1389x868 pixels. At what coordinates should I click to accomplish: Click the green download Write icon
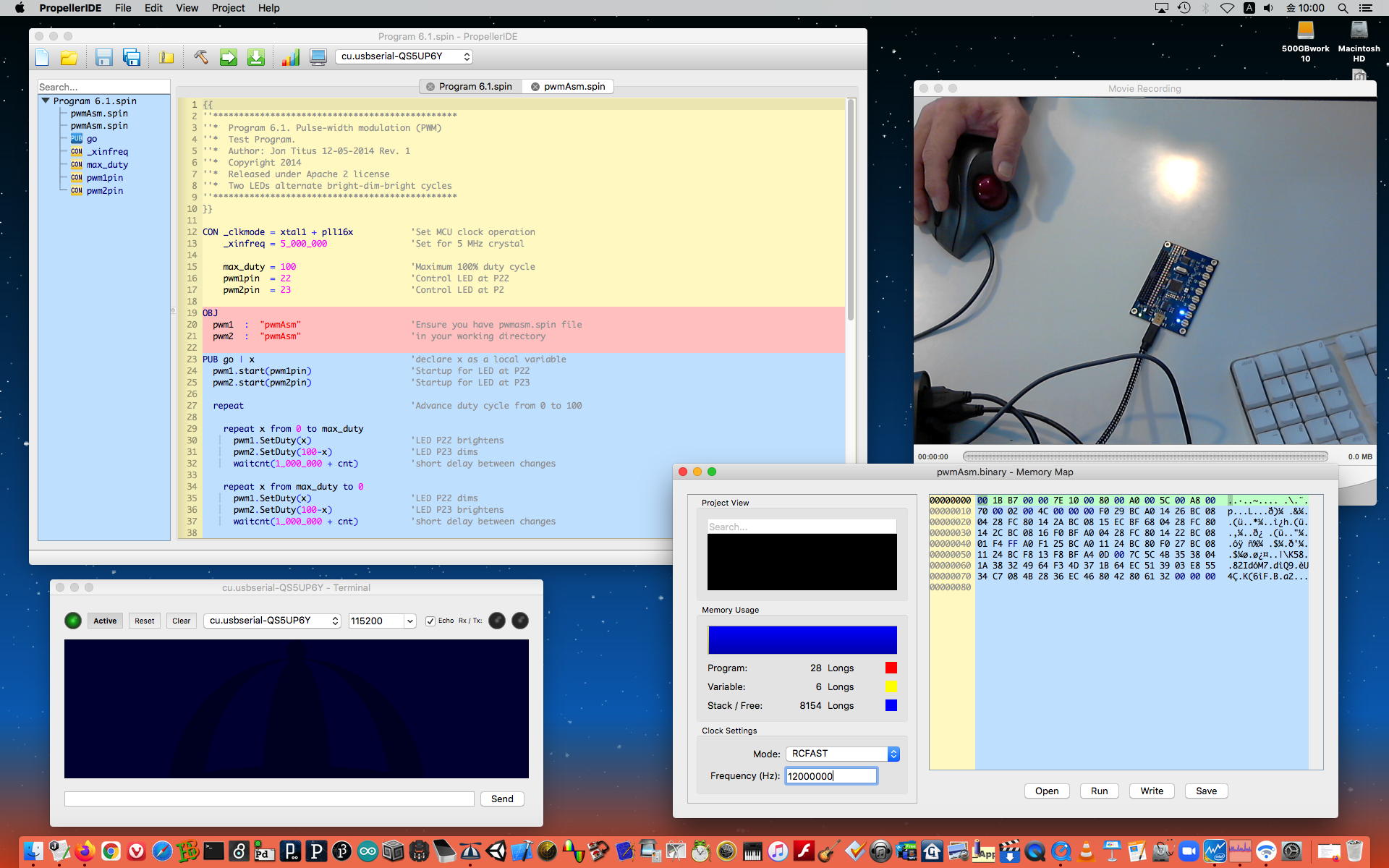coord(256,57)
